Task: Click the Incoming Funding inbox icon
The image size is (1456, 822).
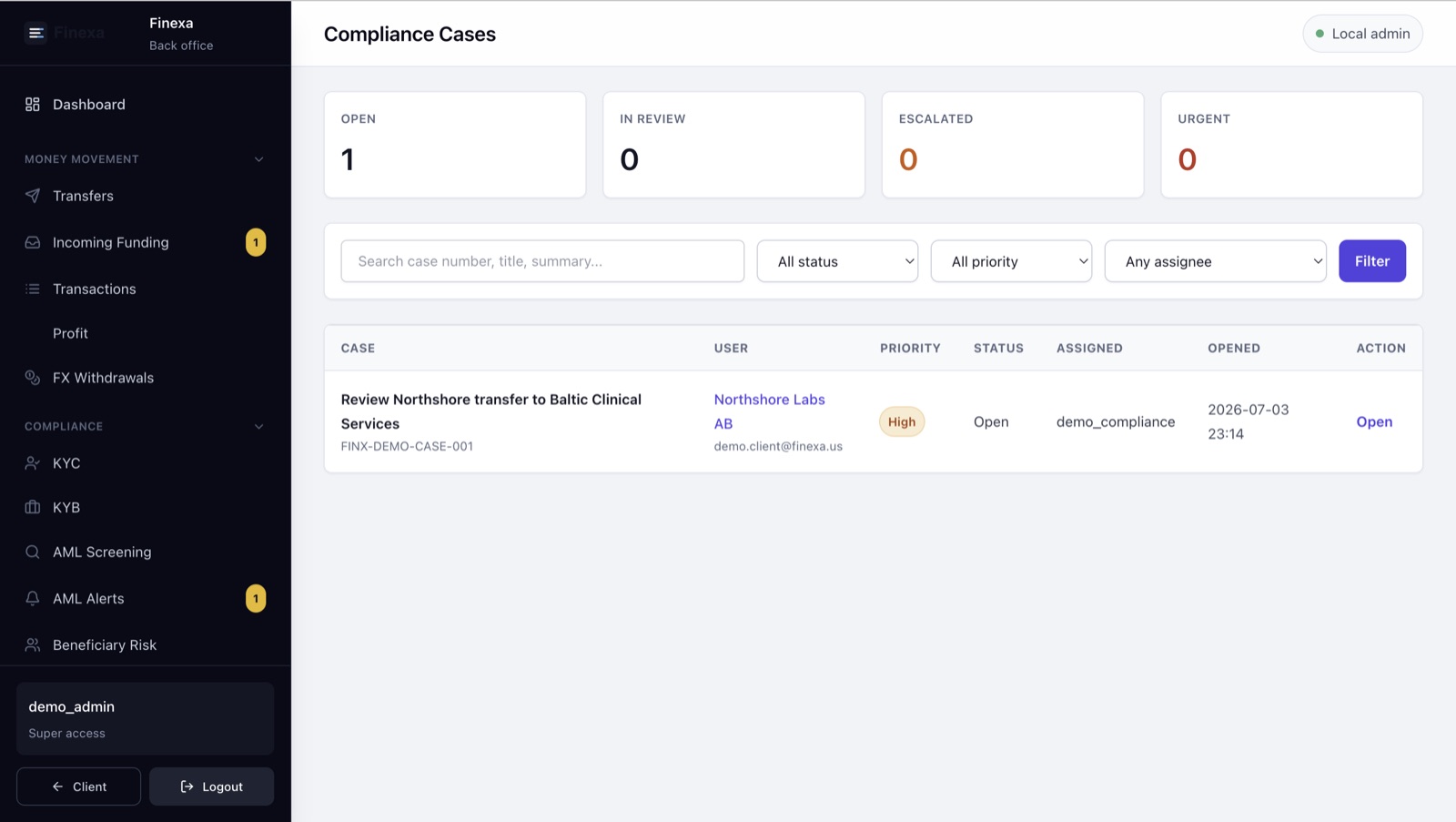Action: [x=33, y=242]
